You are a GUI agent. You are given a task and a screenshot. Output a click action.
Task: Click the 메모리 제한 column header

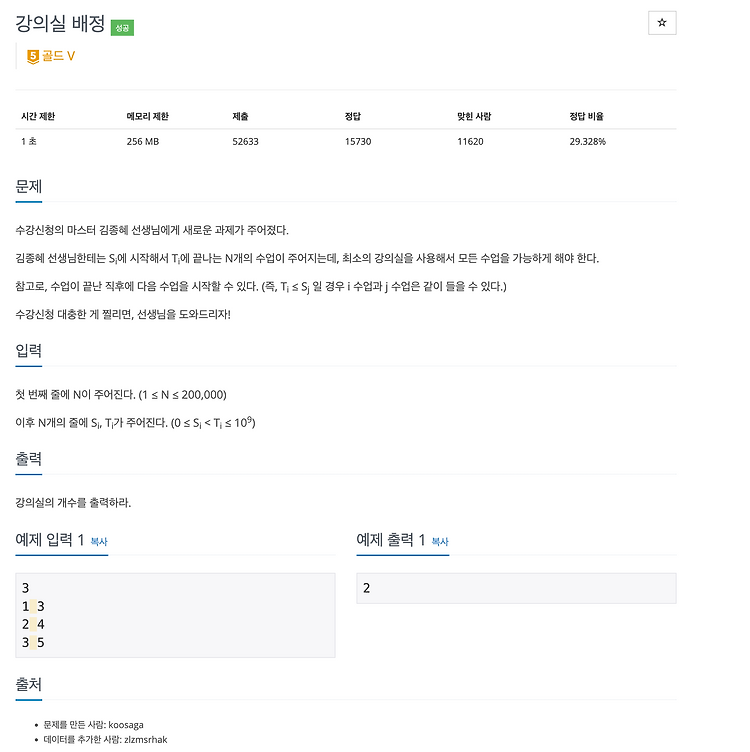coord(147,116)
